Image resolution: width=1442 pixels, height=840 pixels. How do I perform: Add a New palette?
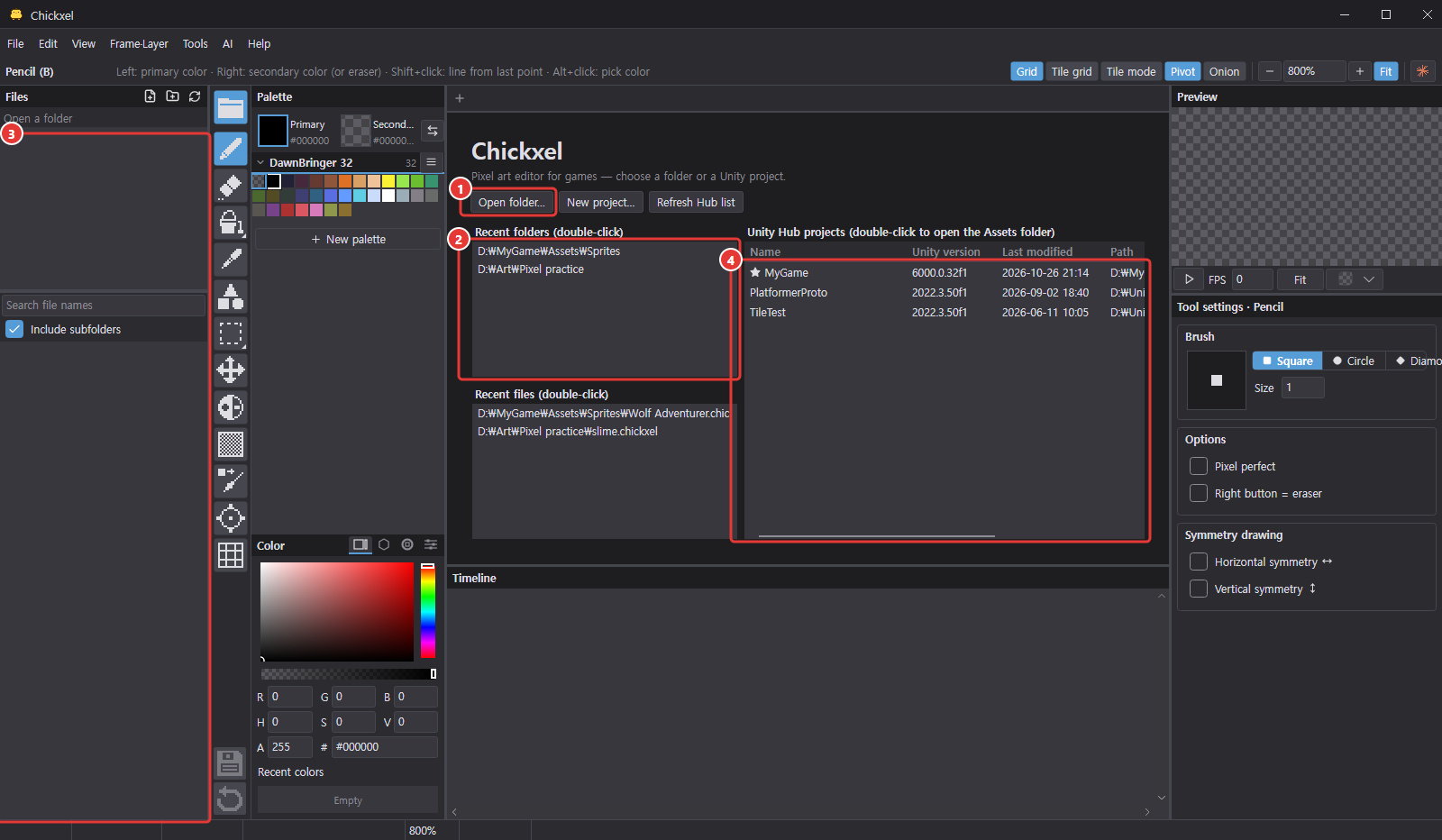(x=348, y=239)
